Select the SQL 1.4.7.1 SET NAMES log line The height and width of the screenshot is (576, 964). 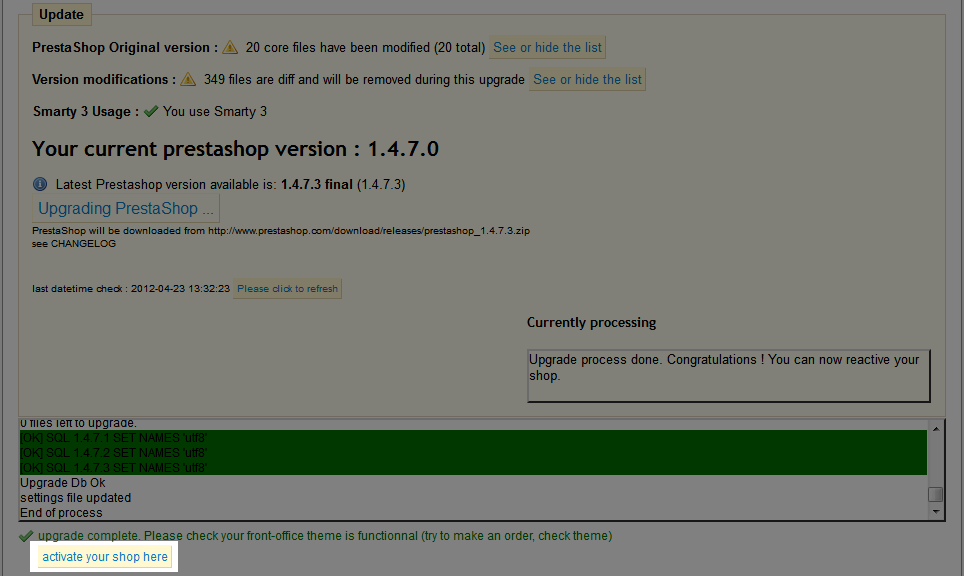click(113, 438)
